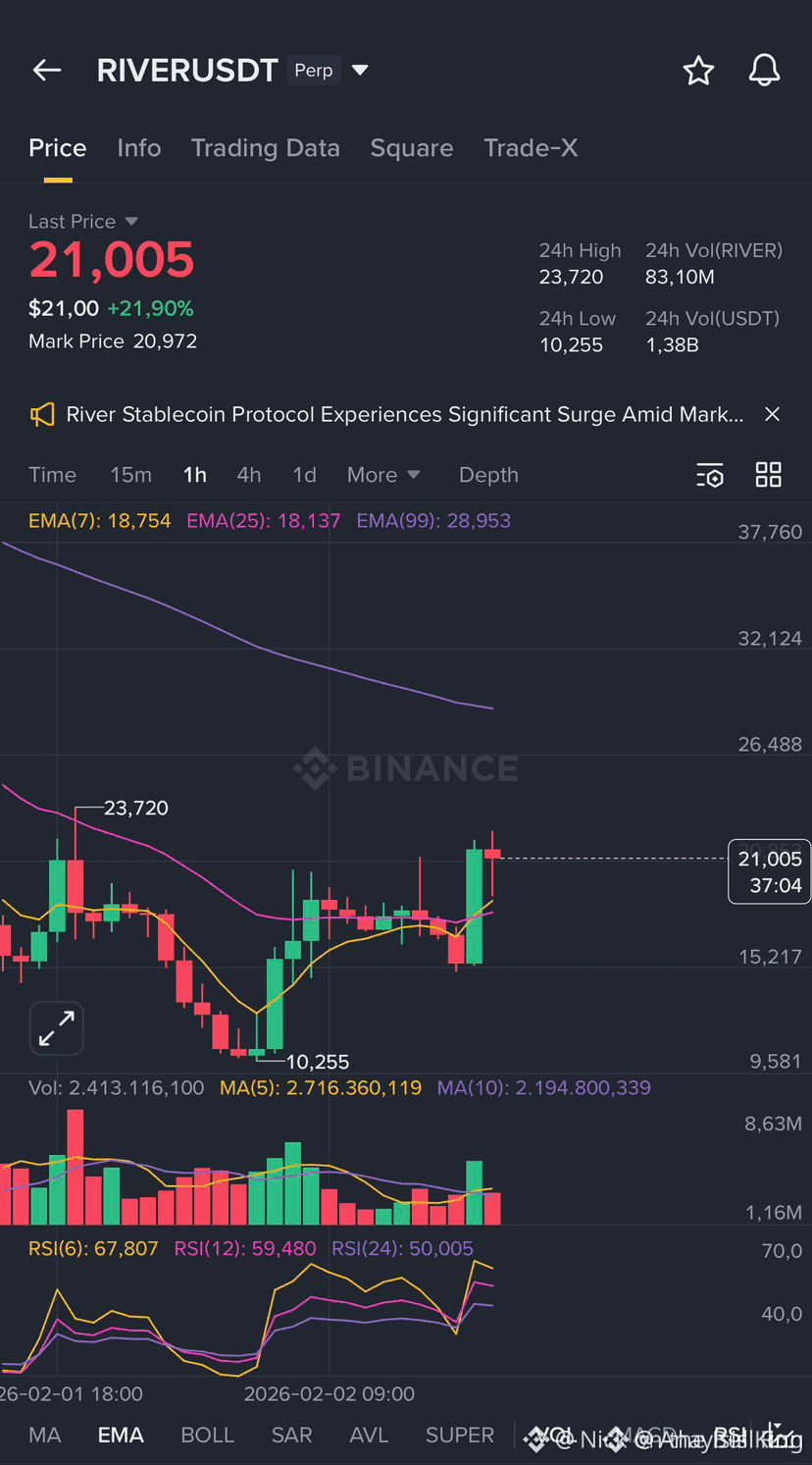The height and width of the screenshot is (1465, 812).
Task: Switch to the Info tab
Action: click(x=139, y=148)
